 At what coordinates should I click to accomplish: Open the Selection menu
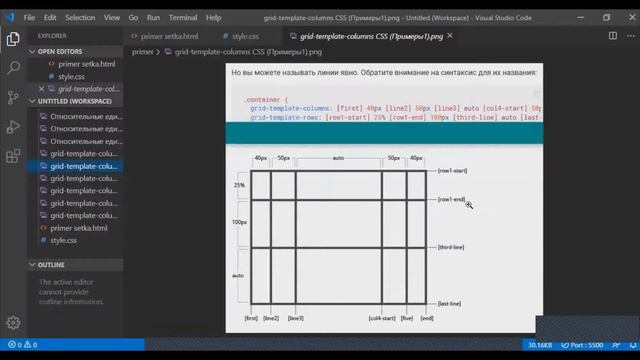tap(80, 18)
